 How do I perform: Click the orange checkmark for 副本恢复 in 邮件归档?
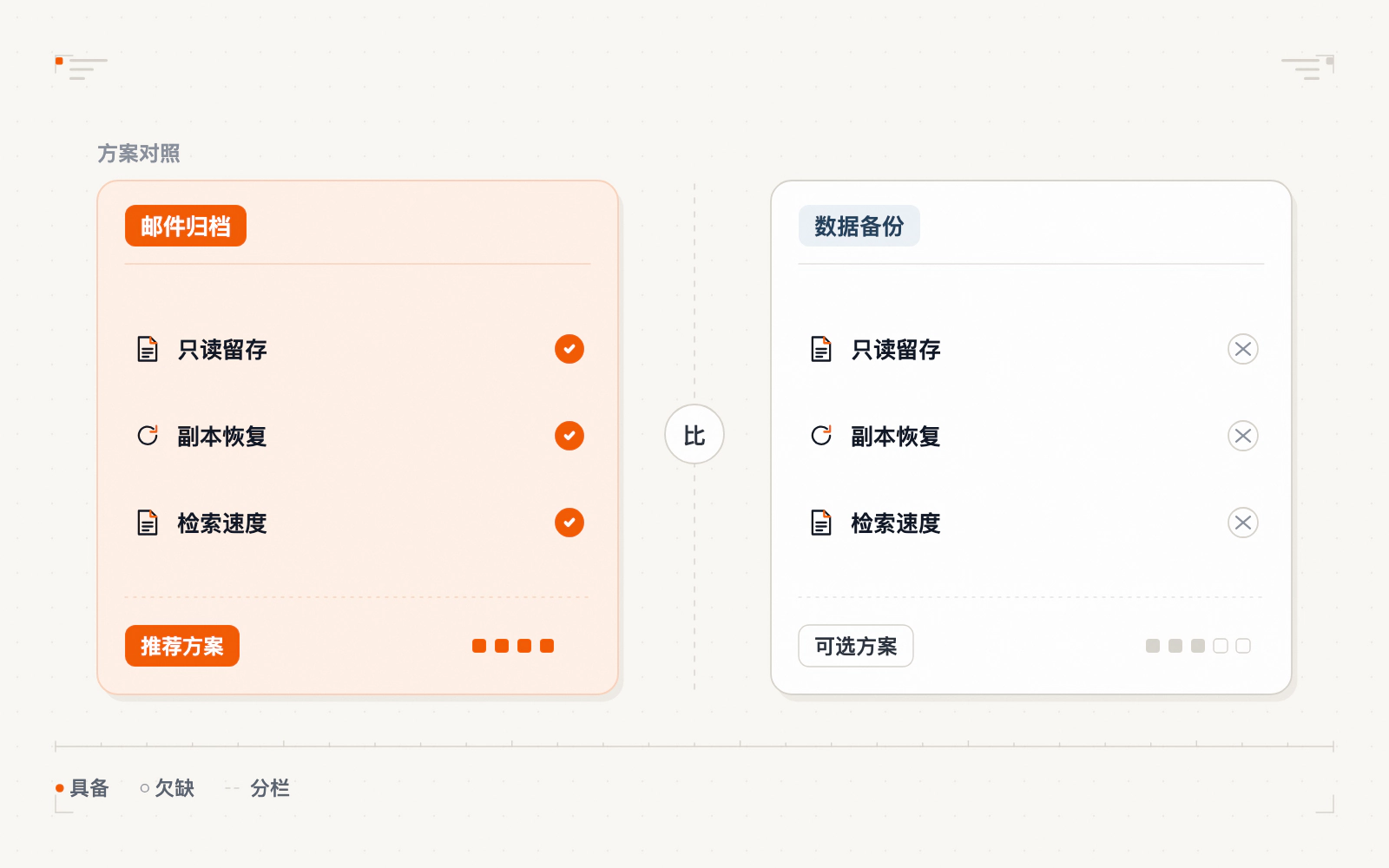tap(569, 436)
